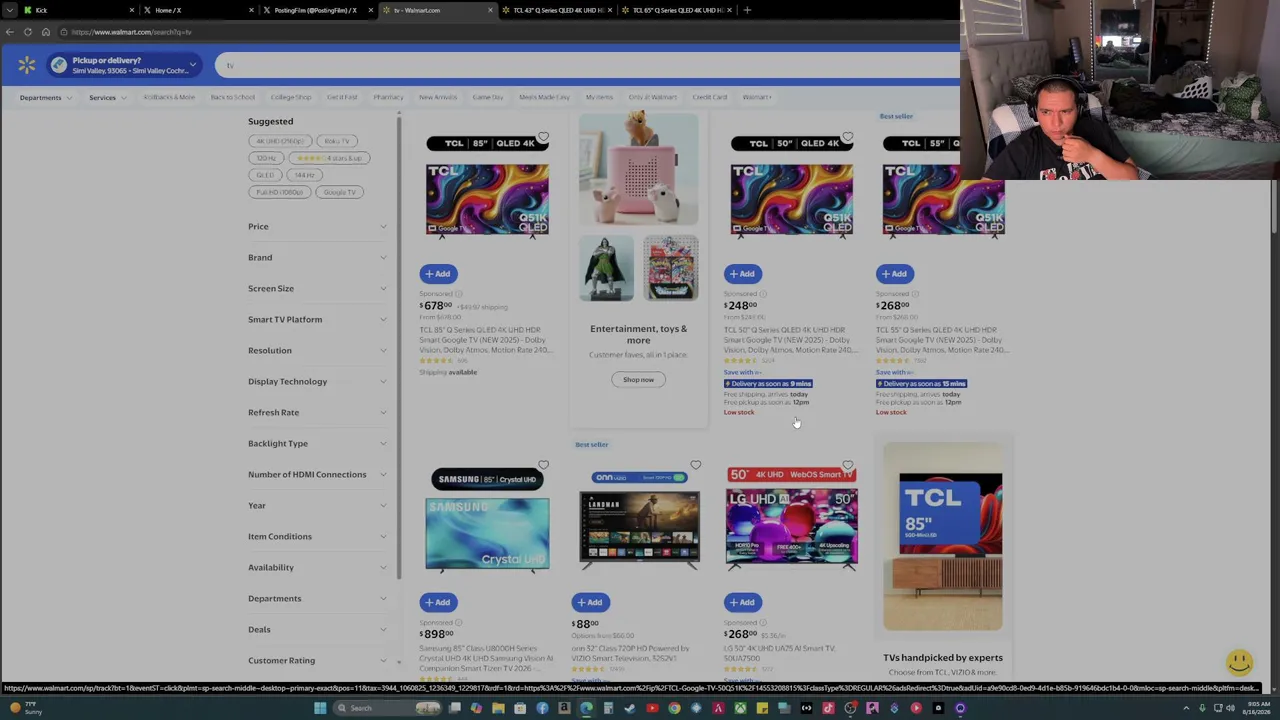
Task: Favorite the TCL 85" QLED with heart icon
Action: [x=543, y=136]
